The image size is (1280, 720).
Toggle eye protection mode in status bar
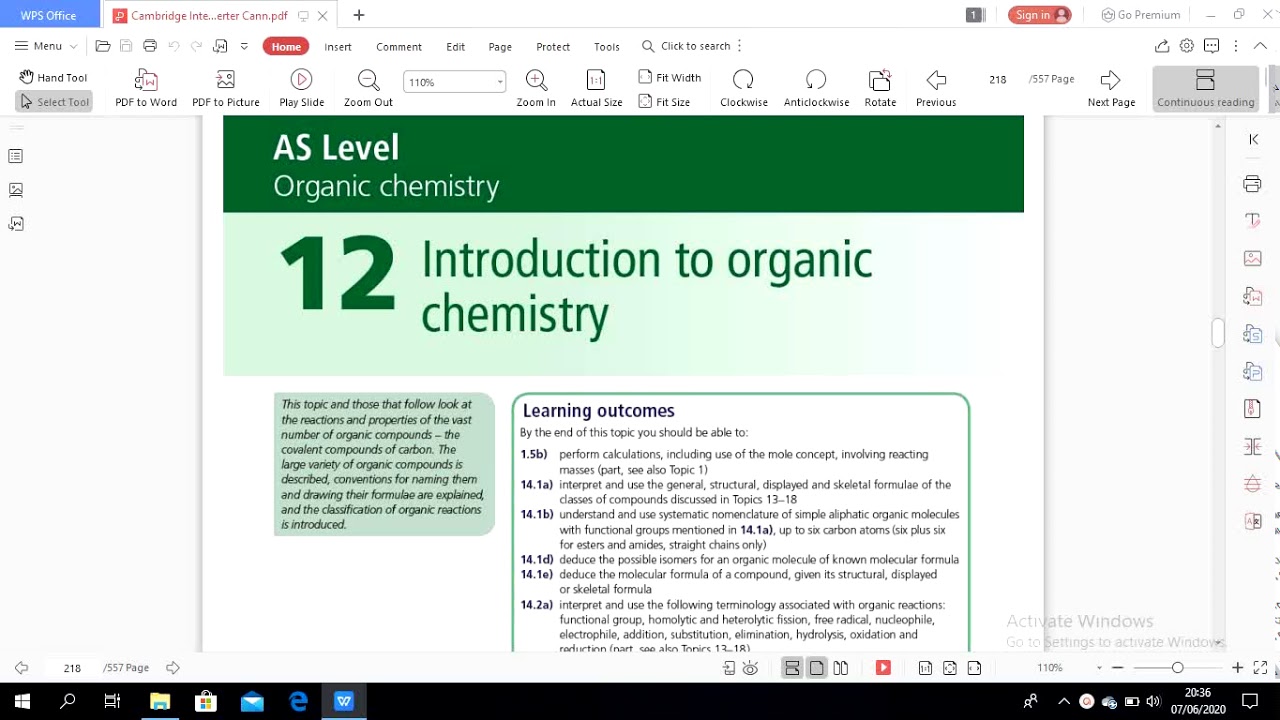751,668
